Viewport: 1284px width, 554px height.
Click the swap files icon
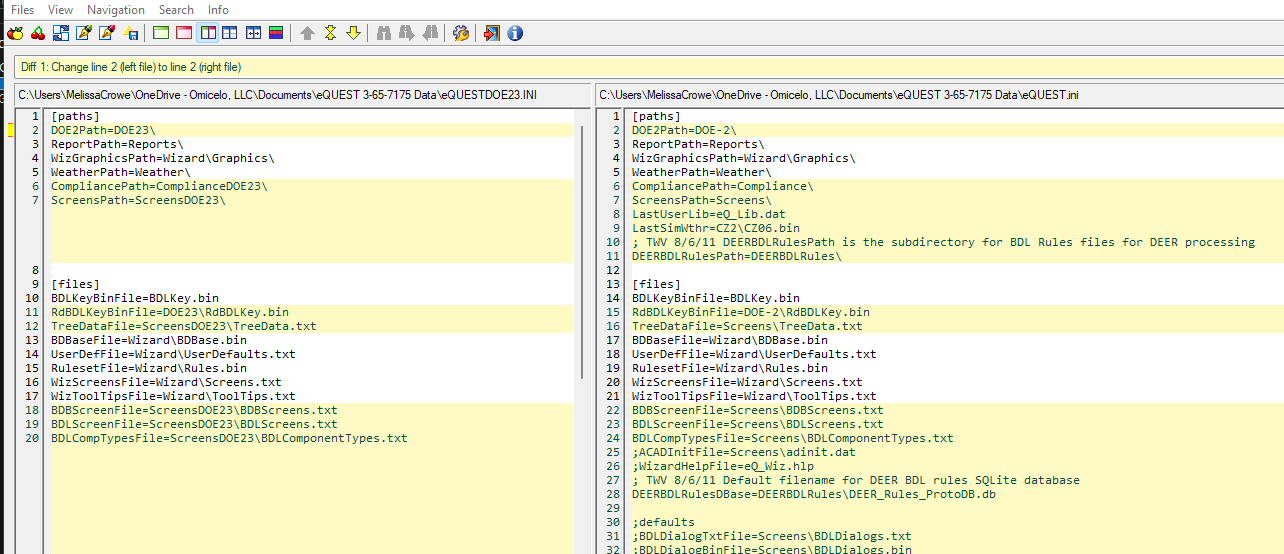pos(62,33)
